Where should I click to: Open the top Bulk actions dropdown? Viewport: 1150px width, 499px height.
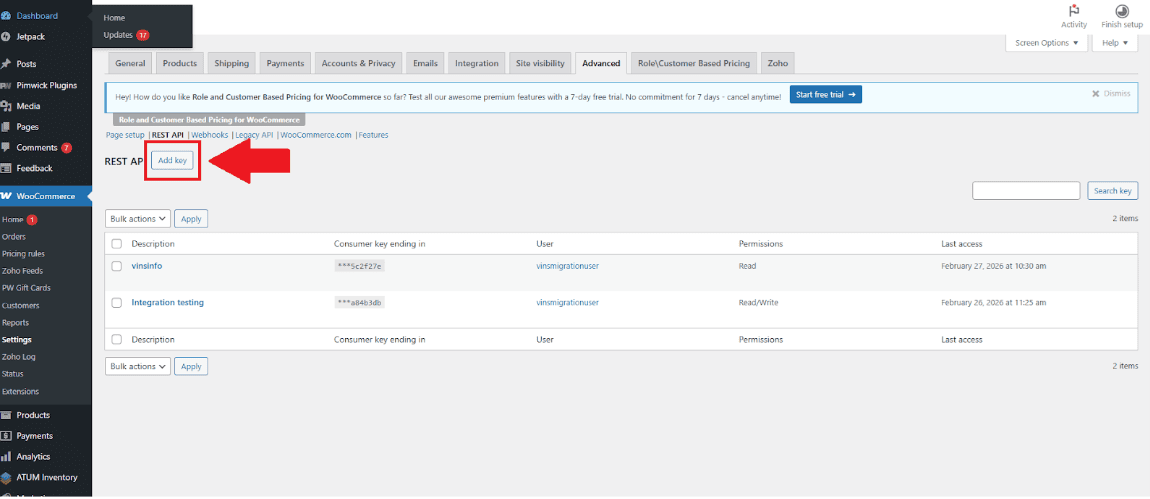pos(138,218)
